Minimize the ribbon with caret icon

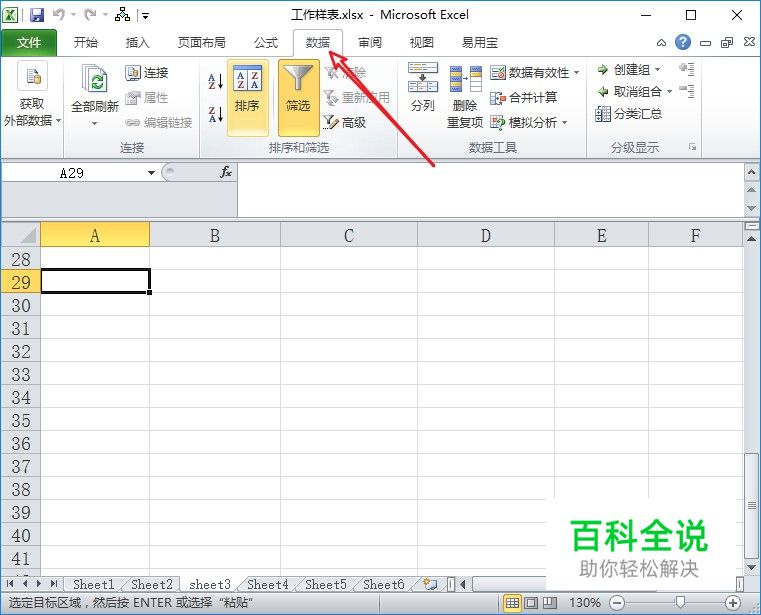[661, 43]
